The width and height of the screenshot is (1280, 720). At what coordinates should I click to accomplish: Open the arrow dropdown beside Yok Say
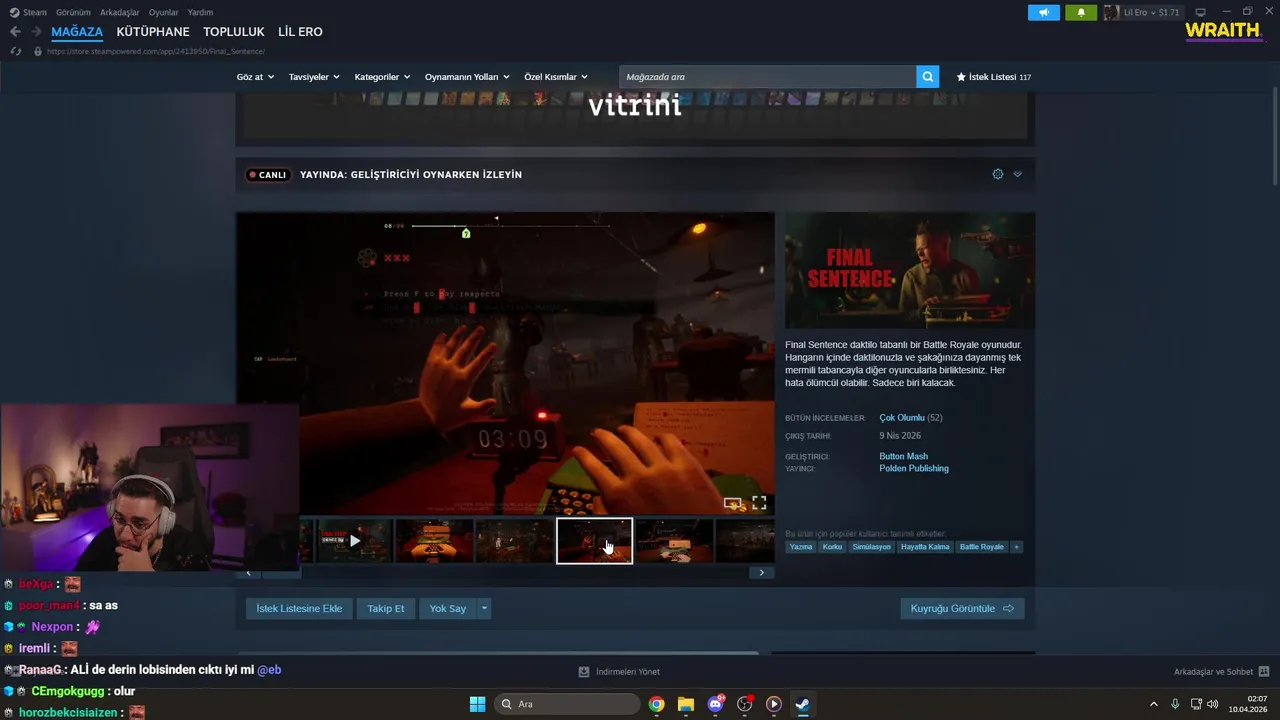484,608
